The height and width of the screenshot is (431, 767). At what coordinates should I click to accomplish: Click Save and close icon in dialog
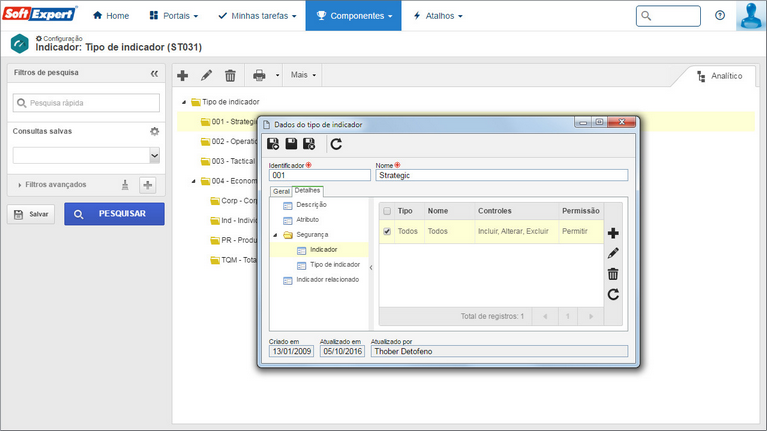(x=309, y=144)
